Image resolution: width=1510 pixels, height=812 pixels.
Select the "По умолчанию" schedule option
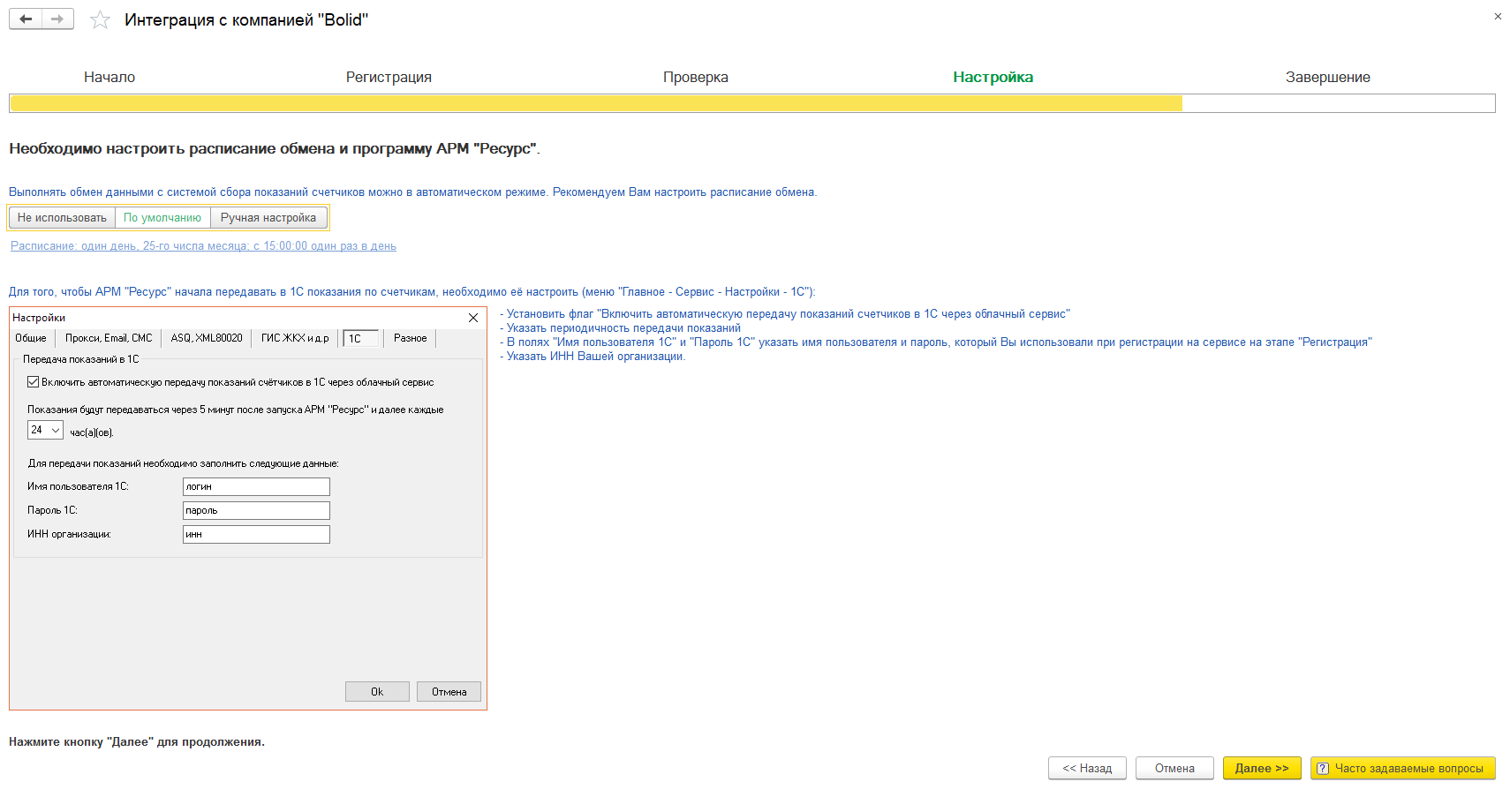(162, 218)
